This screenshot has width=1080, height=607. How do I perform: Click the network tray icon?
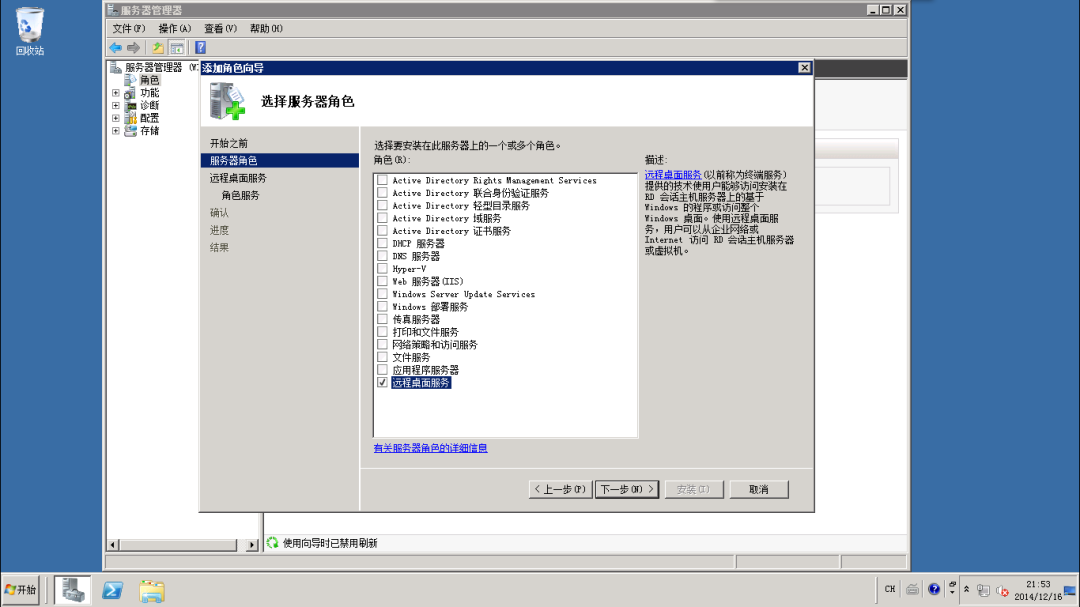coord(984,590)
